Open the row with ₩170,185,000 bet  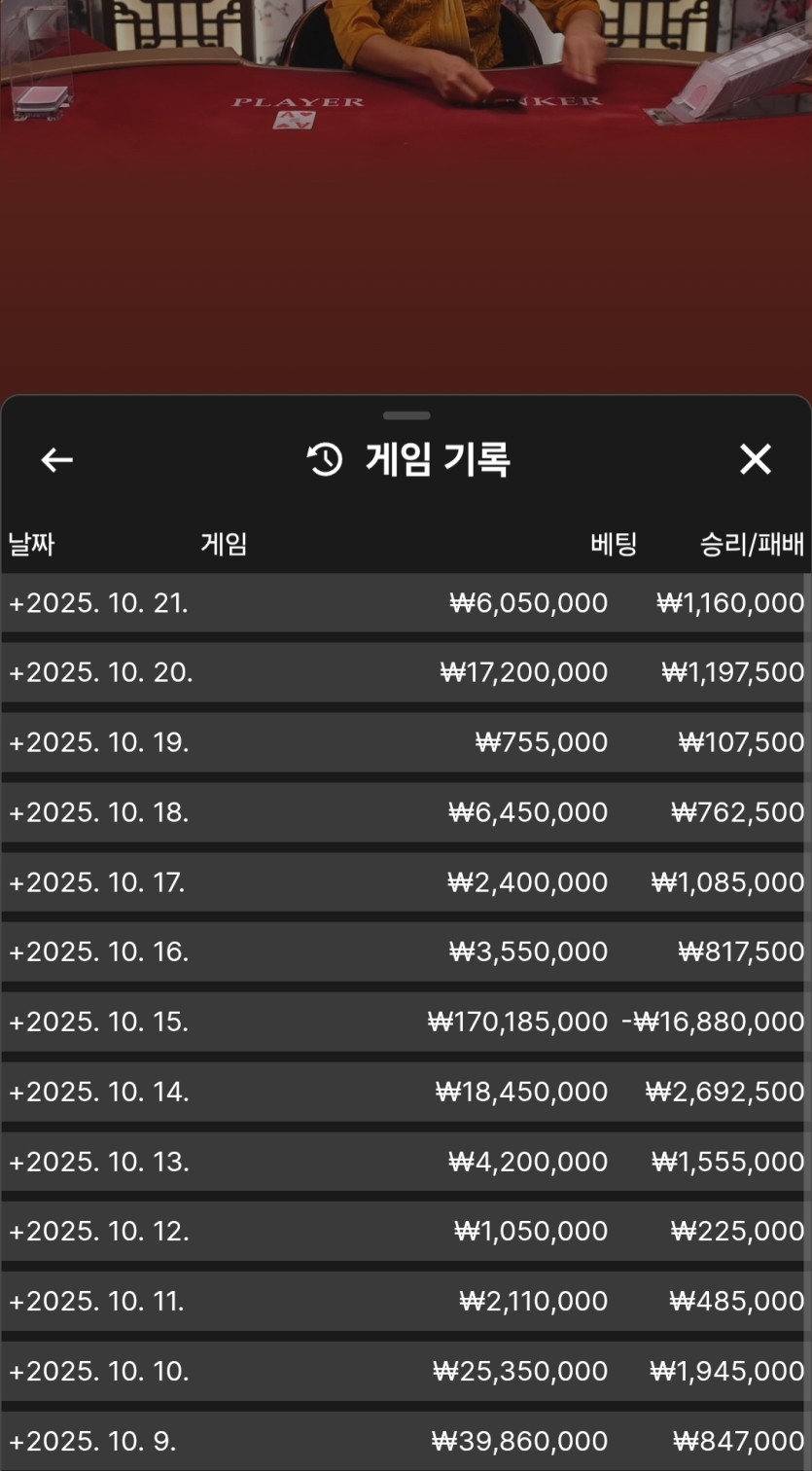click(x=517, y=1022)
